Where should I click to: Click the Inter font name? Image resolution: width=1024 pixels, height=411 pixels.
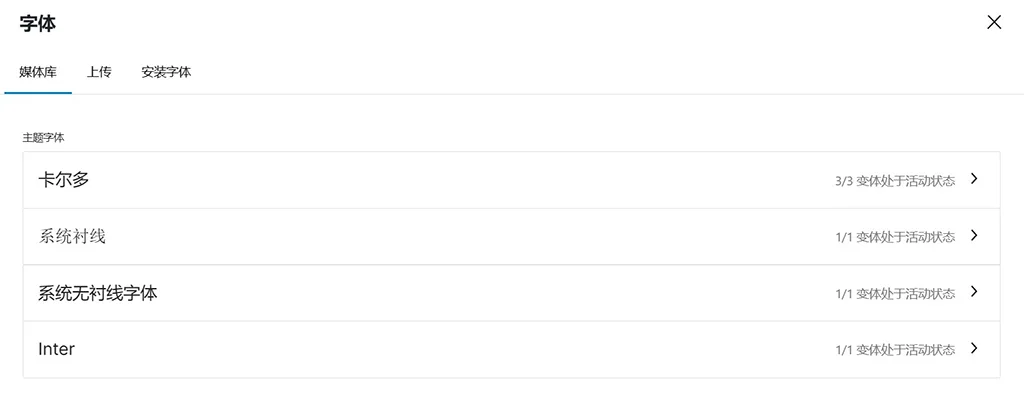[x=56, y=349]
